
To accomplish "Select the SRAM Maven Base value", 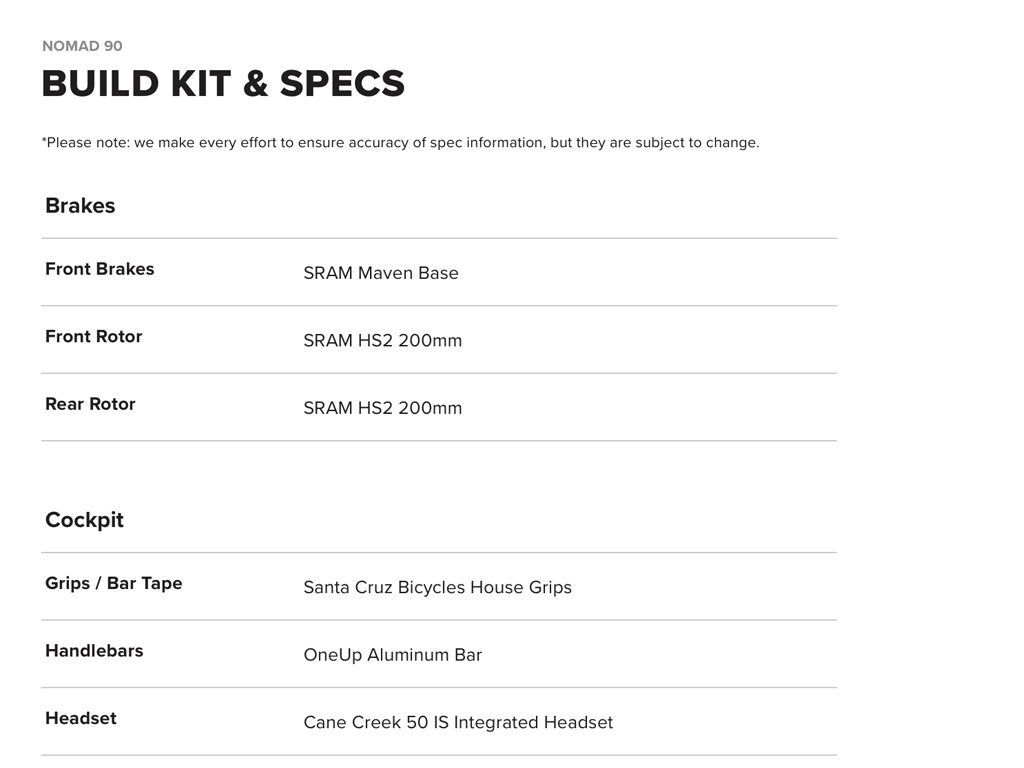I will click(x=381, y=273).
